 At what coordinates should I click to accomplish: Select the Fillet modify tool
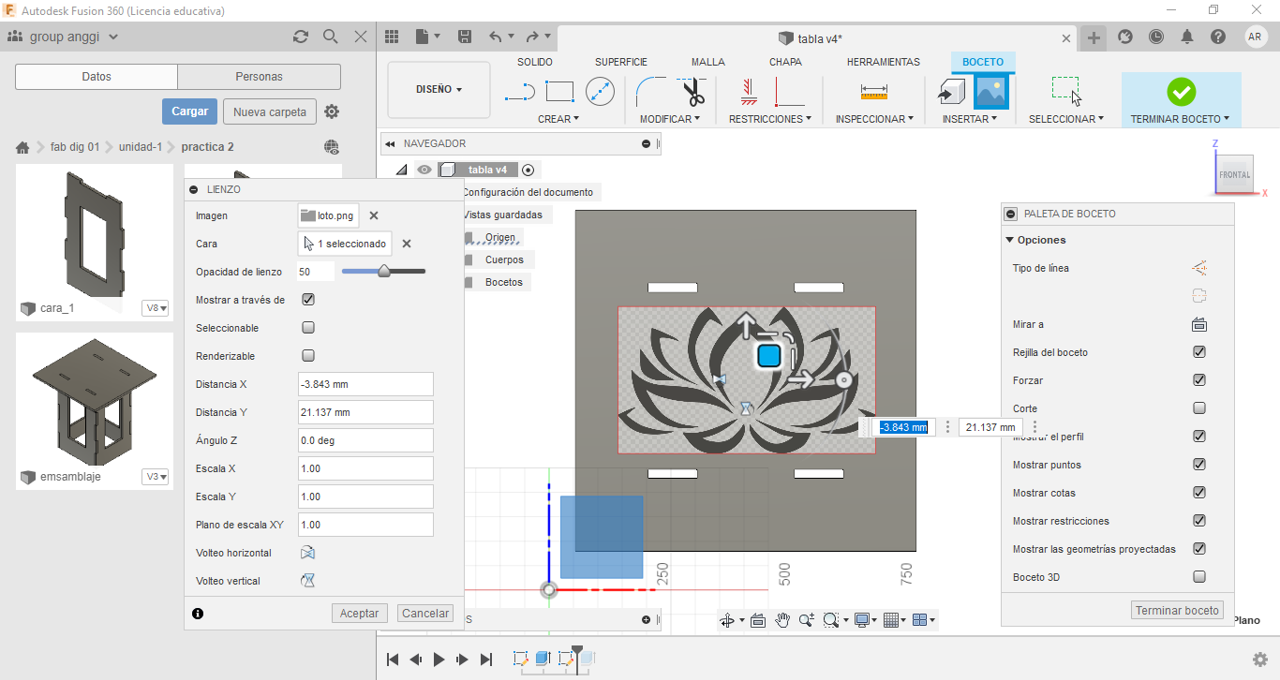(x=651, y=92)
